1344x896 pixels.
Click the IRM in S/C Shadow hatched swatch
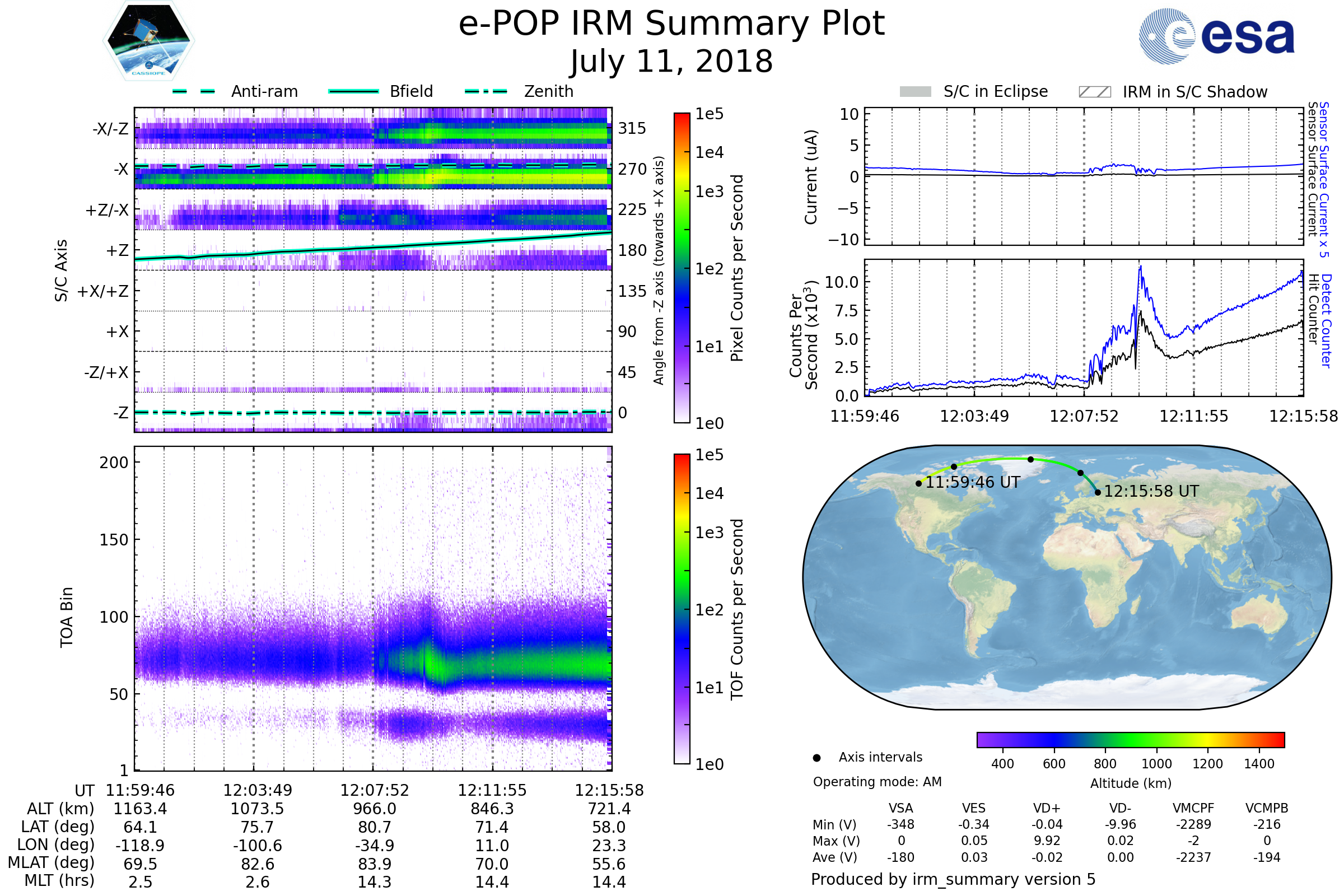(1094, 92)
